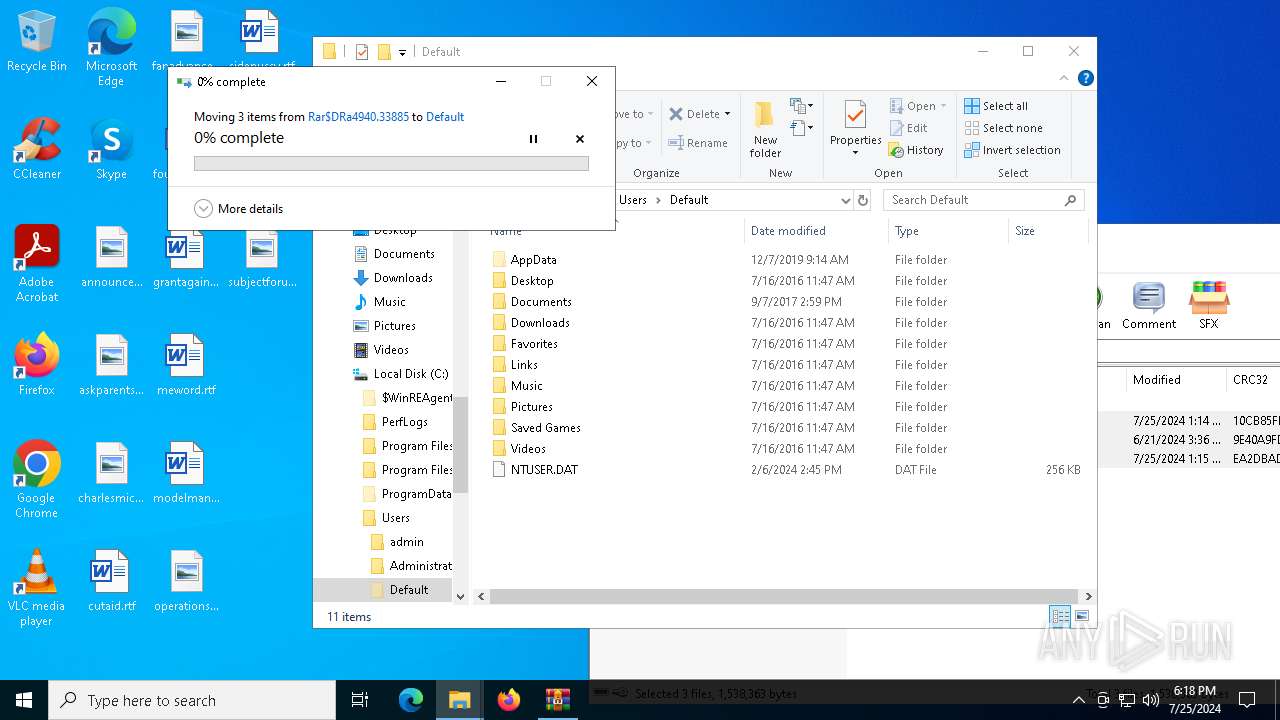
Task: Select Local Disk (C:) in tree
Action: click(410, 374)
